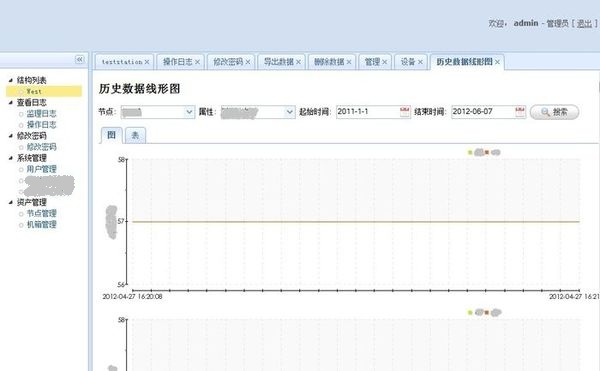This screenshot has height=371, width=600.
Task: Switch to the 导出数据 tab
Action: [279, 62]
